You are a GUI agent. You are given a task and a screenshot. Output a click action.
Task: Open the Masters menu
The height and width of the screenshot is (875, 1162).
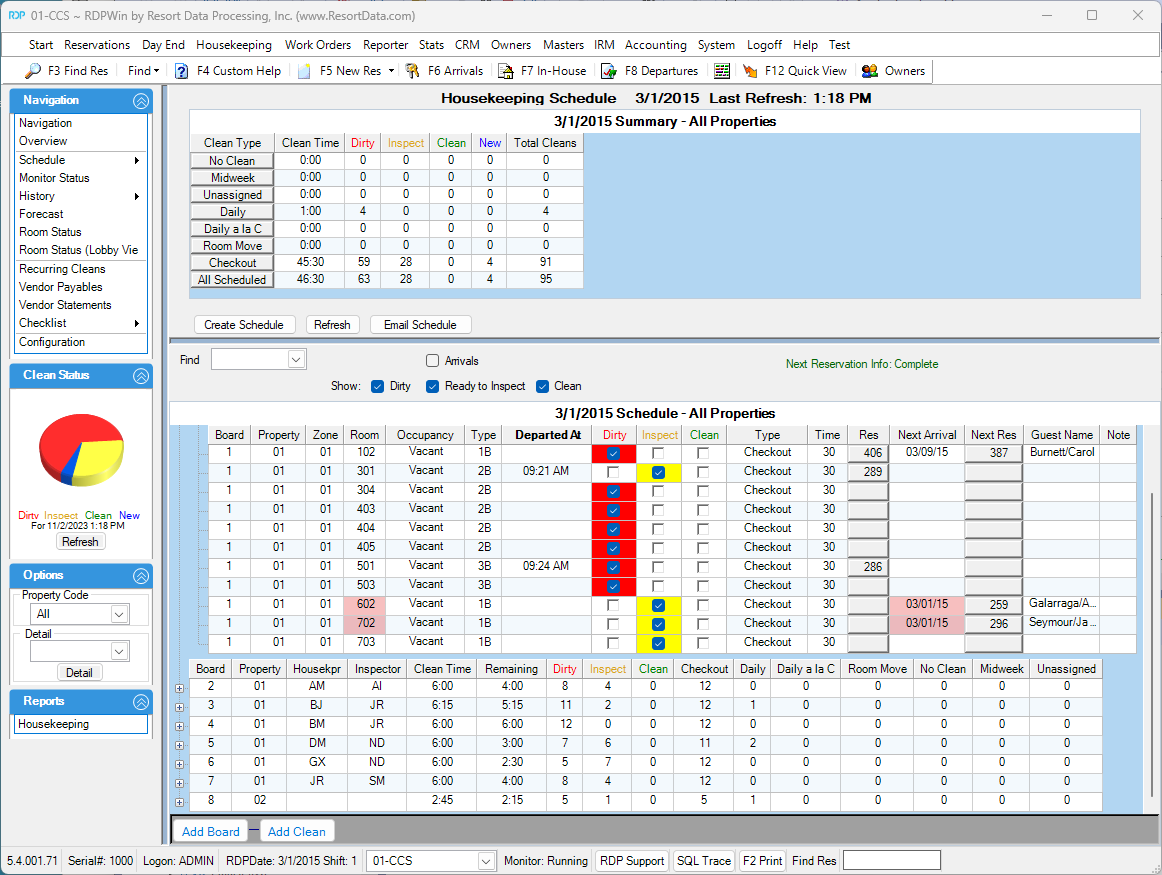point(563,45)
